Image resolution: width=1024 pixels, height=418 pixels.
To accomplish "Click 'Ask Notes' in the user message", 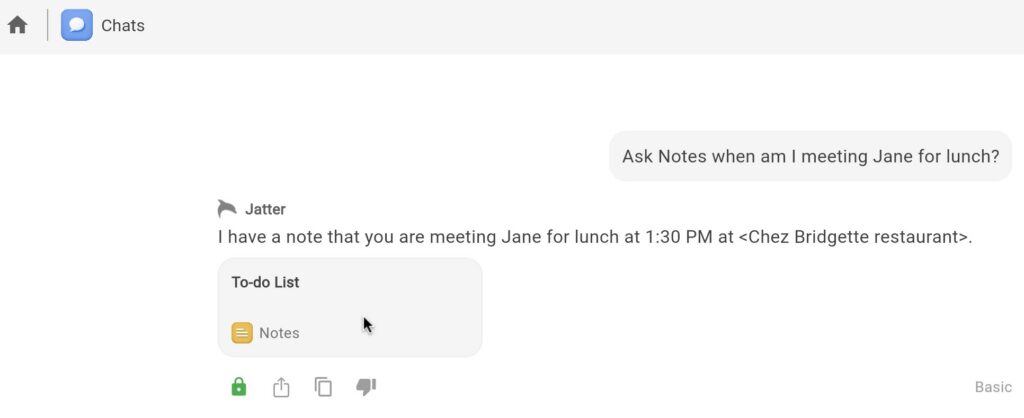I will tap(664, 156).
